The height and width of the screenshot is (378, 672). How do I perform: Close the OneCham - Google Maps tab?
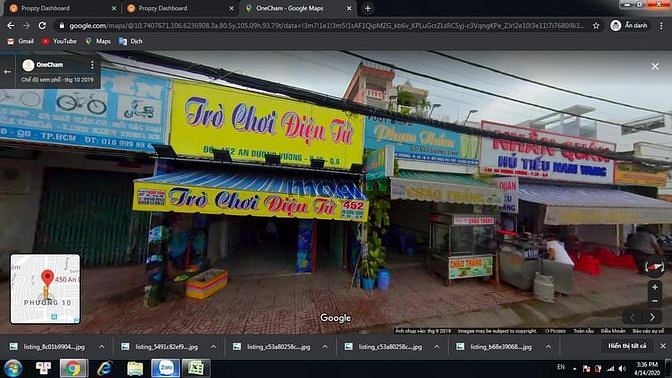click(x=349, y=8)
